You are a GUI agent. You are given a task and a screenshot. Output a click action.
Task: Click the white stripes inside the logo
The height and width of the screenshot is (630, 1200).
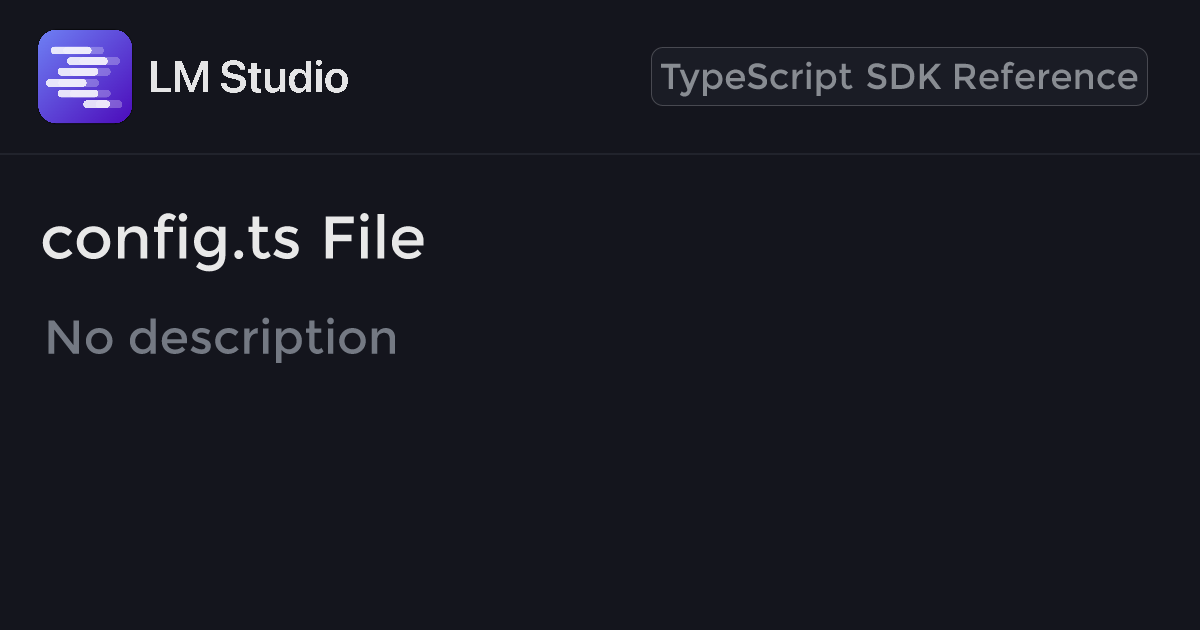tap(84, 77)
